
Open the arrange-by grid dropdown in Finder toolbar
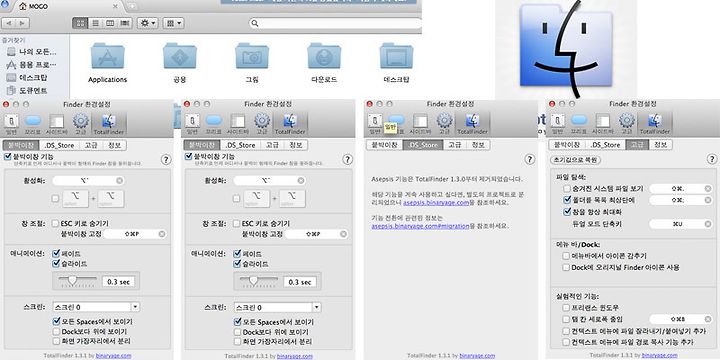tap(174, 23)
